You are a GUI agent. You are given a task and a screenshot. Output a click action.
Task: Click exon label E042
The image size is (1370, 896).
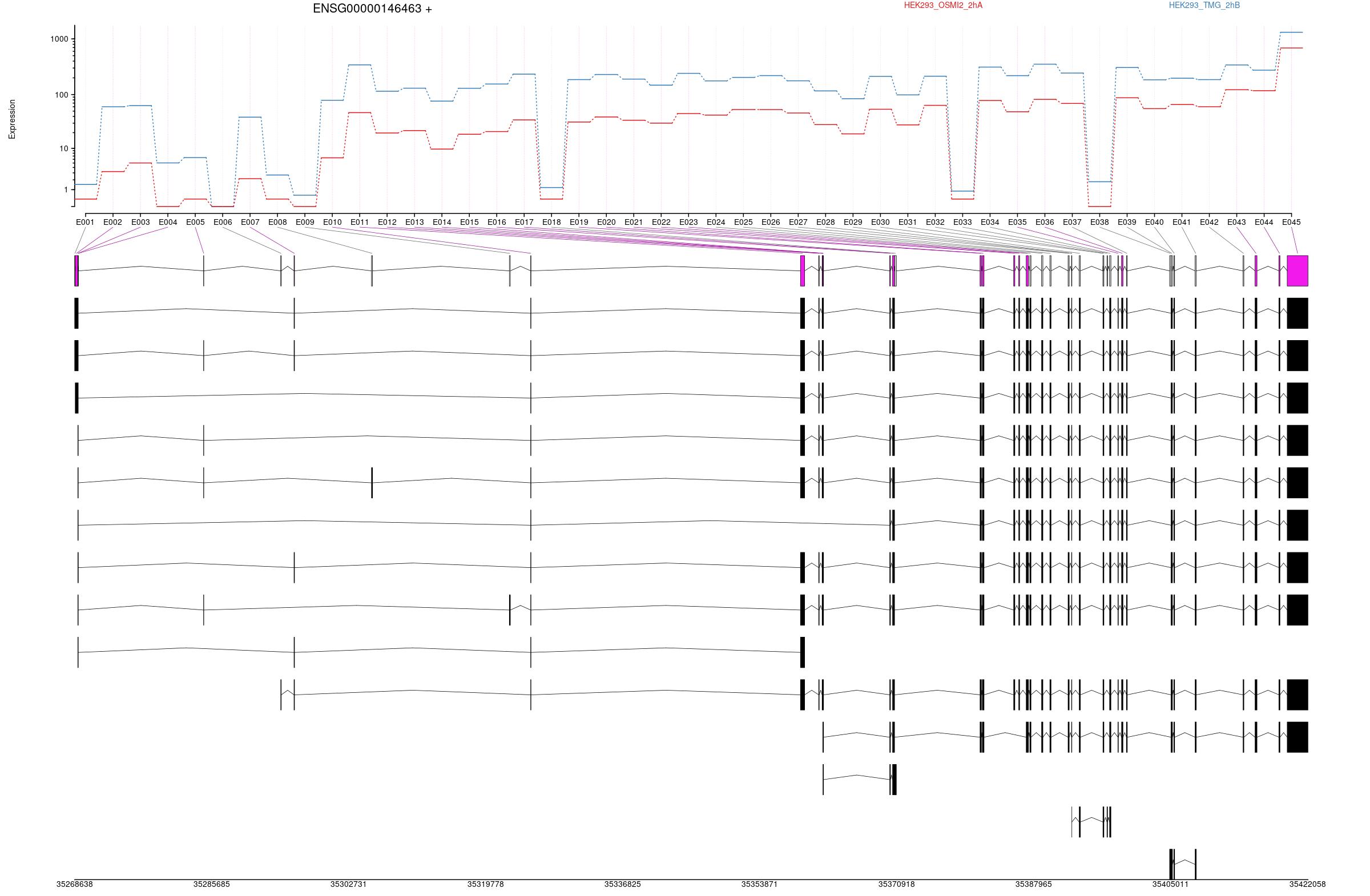[x=1210, y=222]
